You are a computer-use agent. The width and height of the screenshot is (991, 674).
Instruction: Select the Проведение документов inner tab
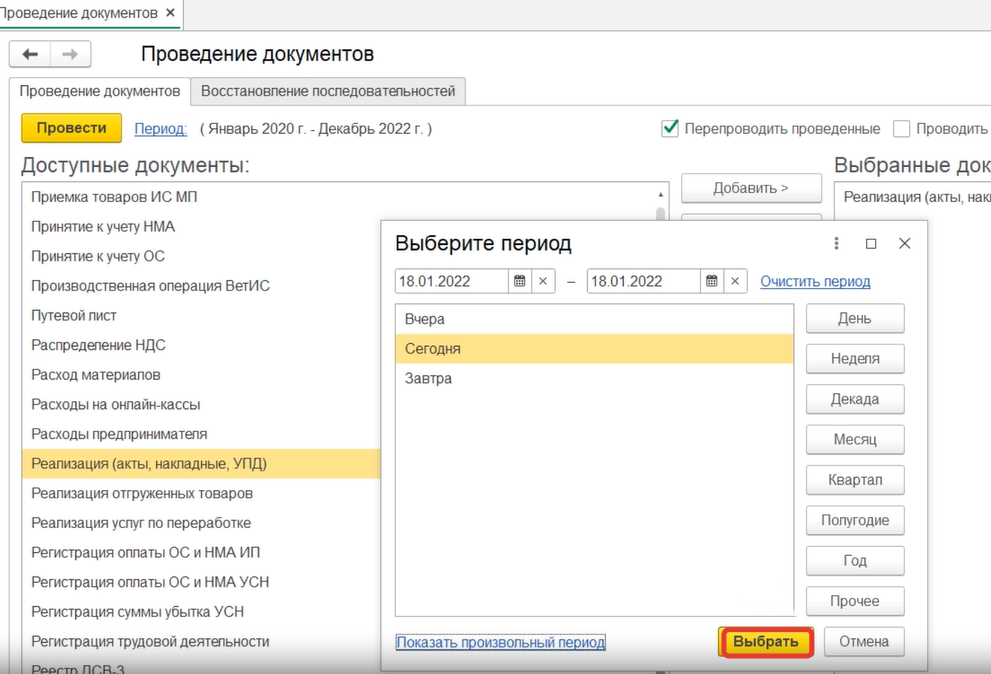click(100, 91)
